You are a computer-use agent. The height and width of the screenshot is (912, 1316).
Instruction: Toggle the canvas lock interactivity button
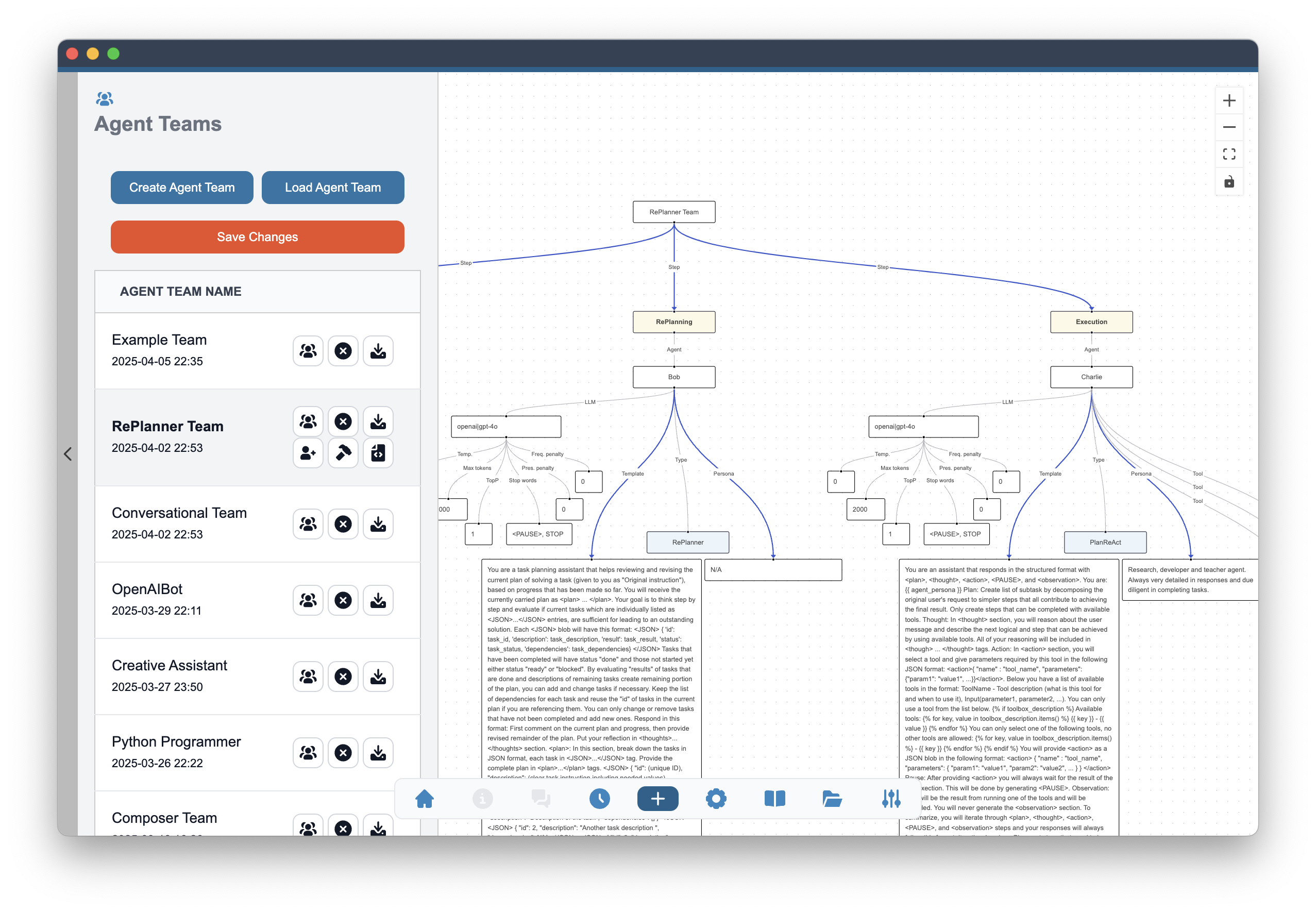pos(1228,182)
